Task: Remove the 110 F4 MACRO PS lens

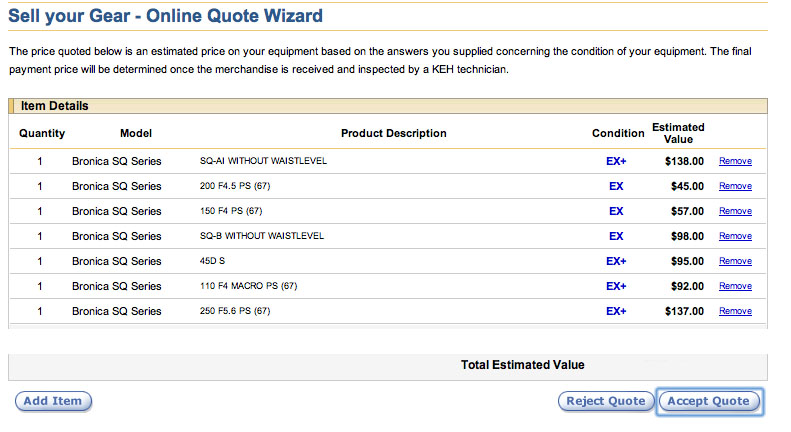Action: click(735, 286)
